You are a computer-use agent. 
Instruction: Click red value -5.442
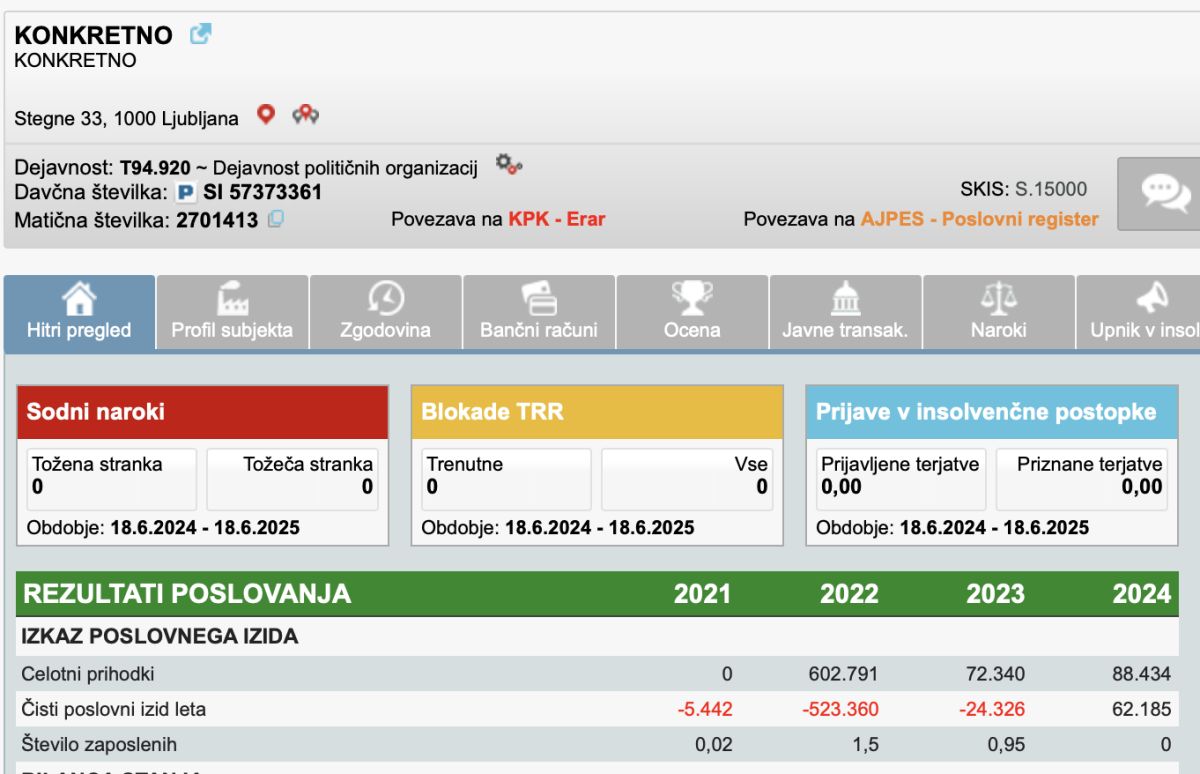point(705,710)
